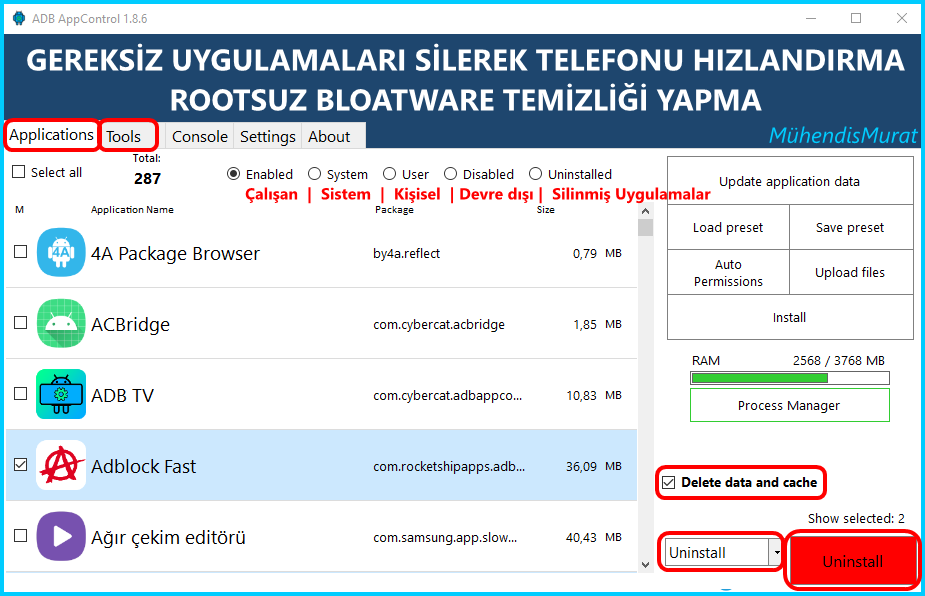
Task: Click the Adblock Fast red icon
Action: click(61, 466)
